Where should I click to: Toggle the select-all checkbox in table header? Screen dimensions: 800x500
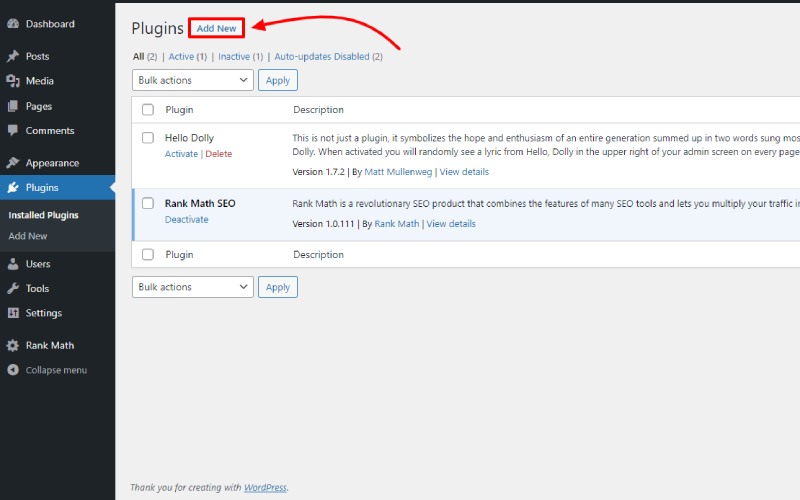coord(148,110)
